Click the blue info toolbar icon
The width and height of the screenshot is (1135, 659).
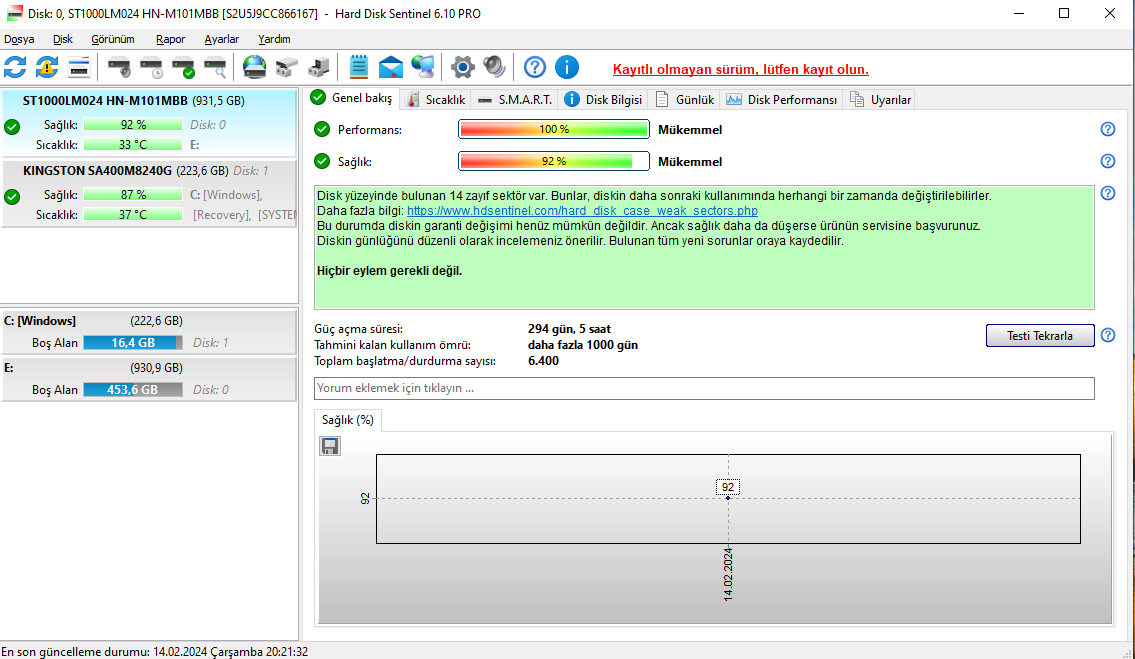[567, 67]
